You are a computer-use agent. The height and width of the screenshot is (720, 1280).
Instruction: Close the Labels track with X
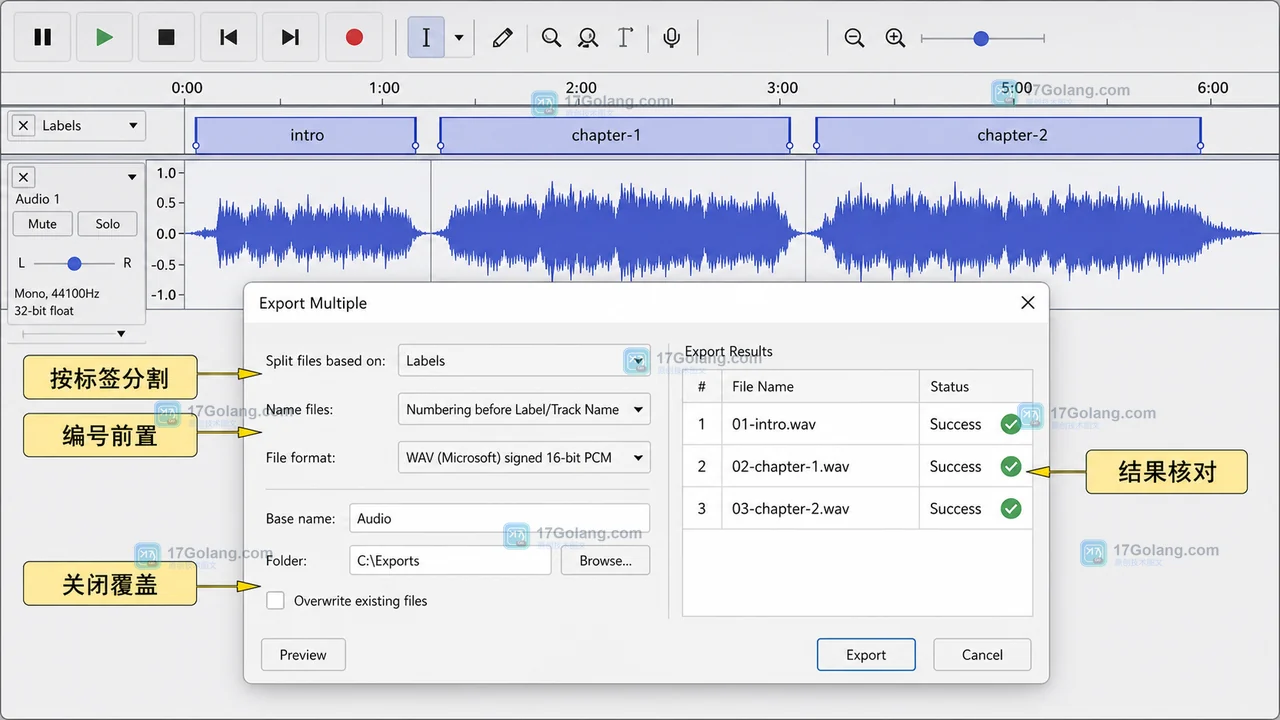(23, 126)
